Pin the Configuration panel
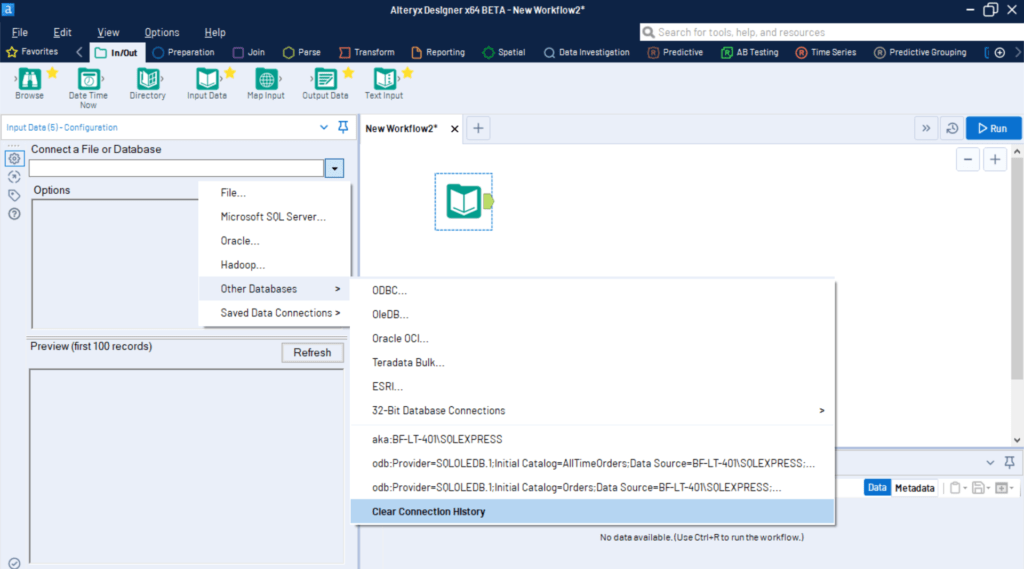1024x569 pixels. click(x=343, y=128)
